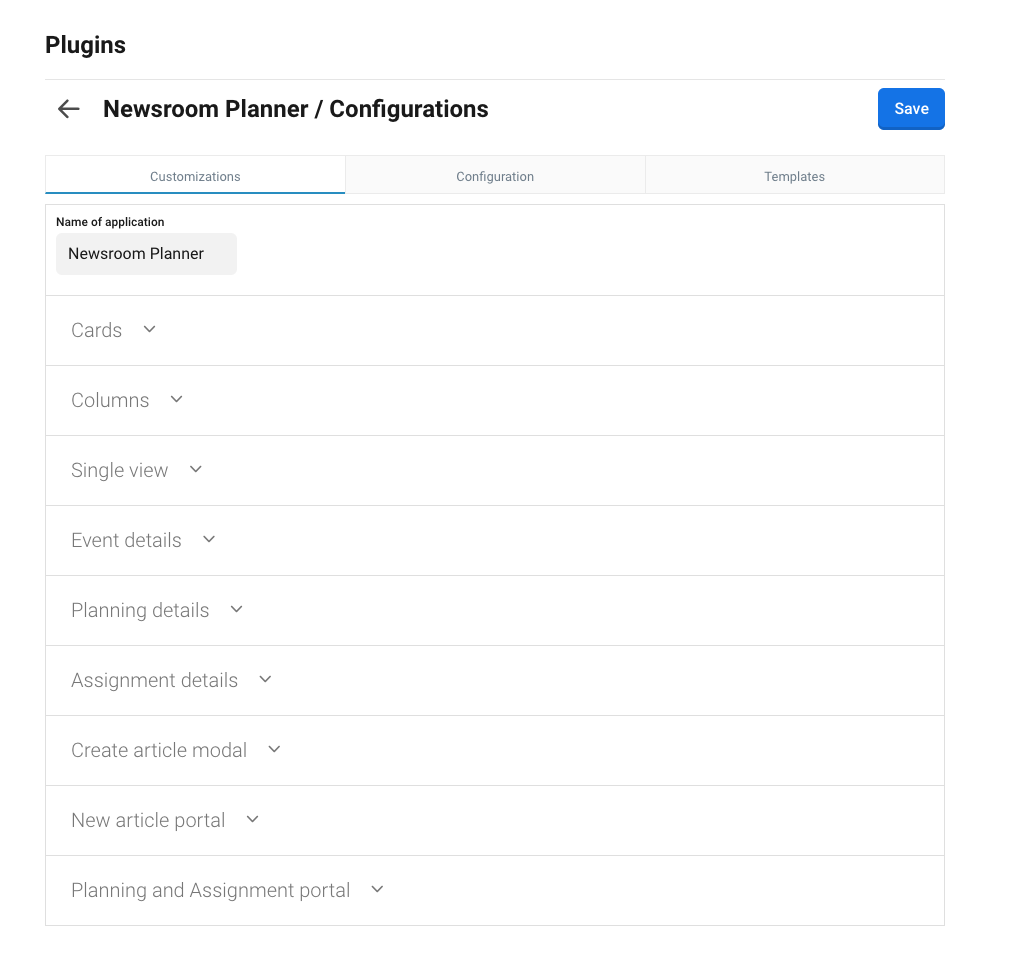1015x954 pixels.
Task: Open the Templates tab
Action: tap(794, 176)
